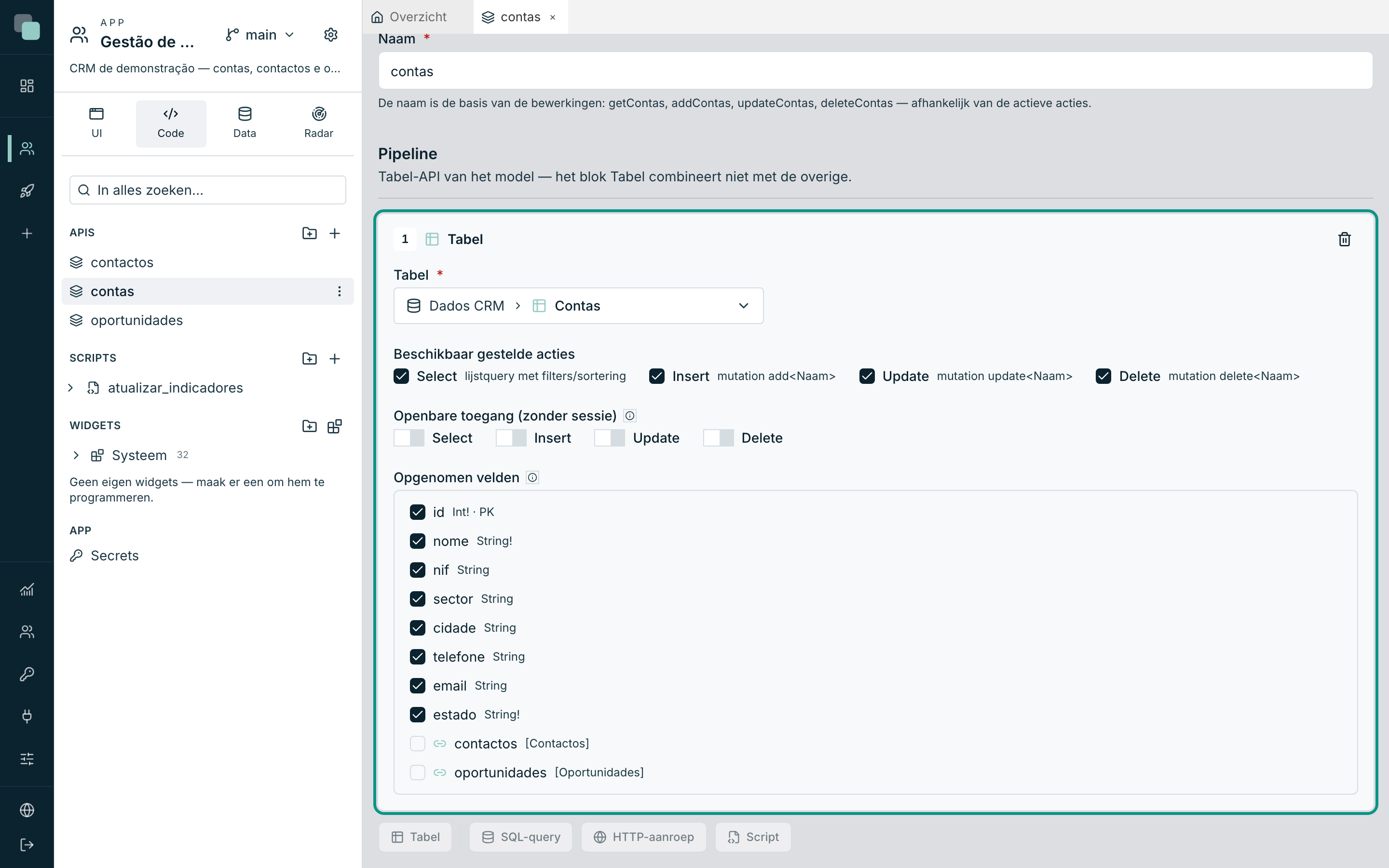The image size is (1389, 868).
Task: Create a new widget icon in WIDGETS
Action: point(335,426)
